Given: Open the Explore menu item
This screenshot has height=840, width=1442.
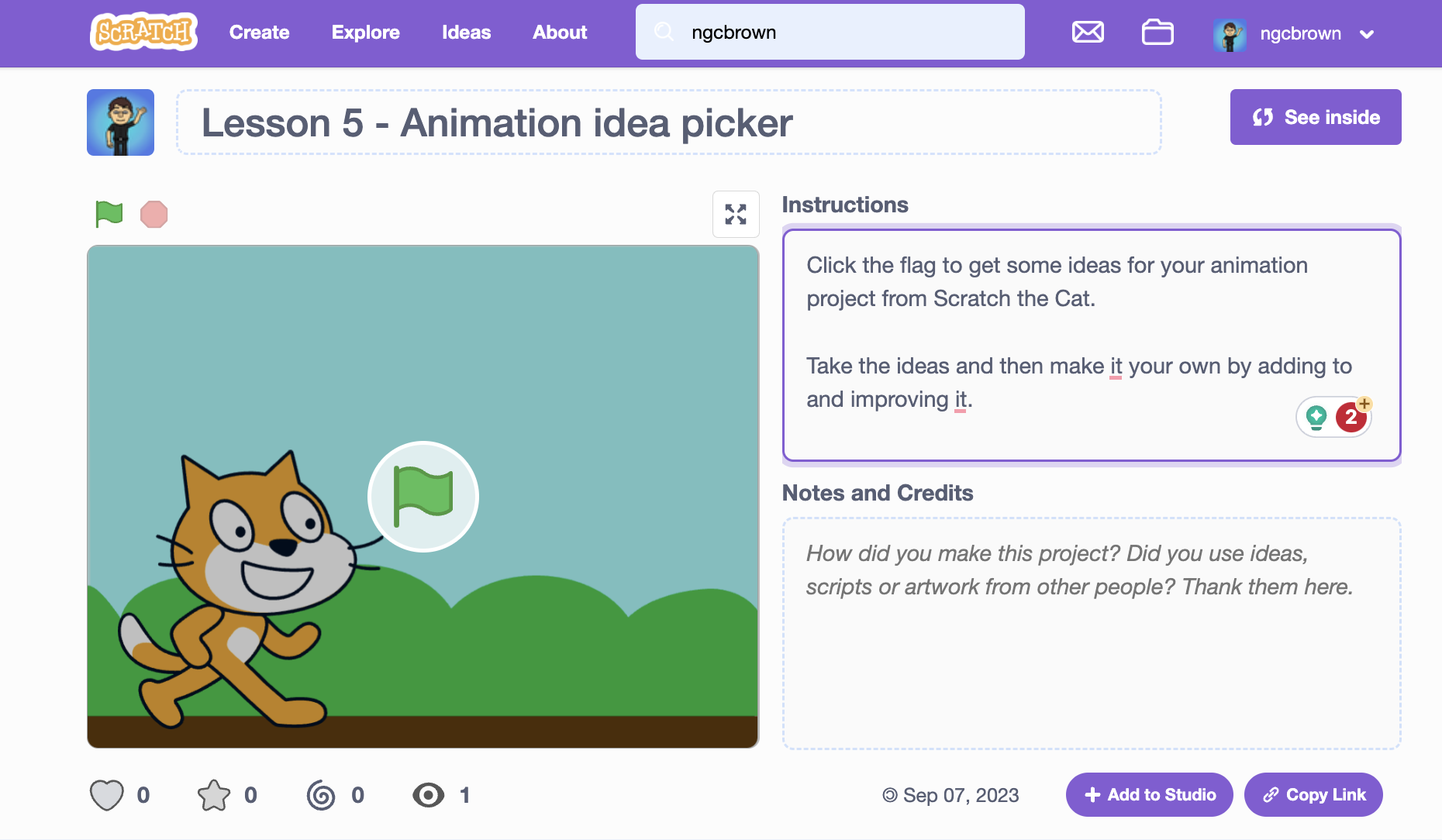Looking at the screenshot, I should tap(365, 33).
